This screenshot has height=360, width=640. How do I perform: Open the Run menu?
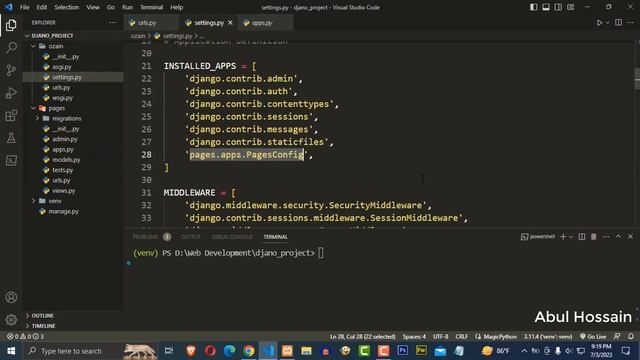click(x=127, y=7)
